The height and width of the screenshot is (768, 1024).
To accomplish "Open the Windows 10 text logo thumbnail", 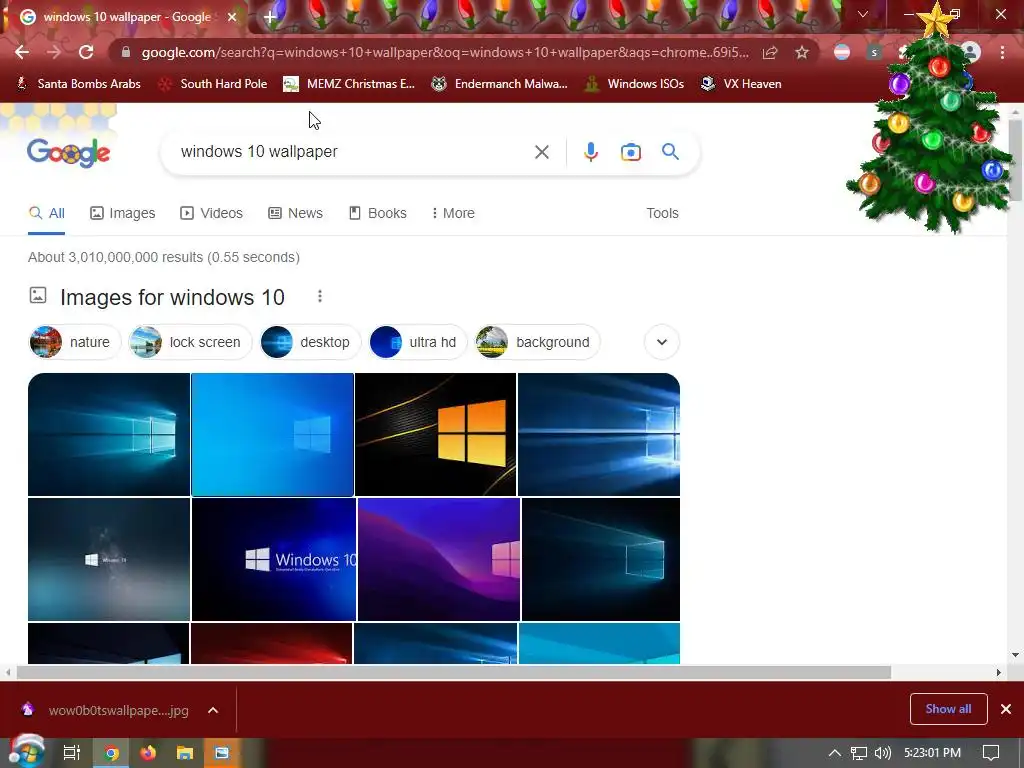I will coord(274,559).
